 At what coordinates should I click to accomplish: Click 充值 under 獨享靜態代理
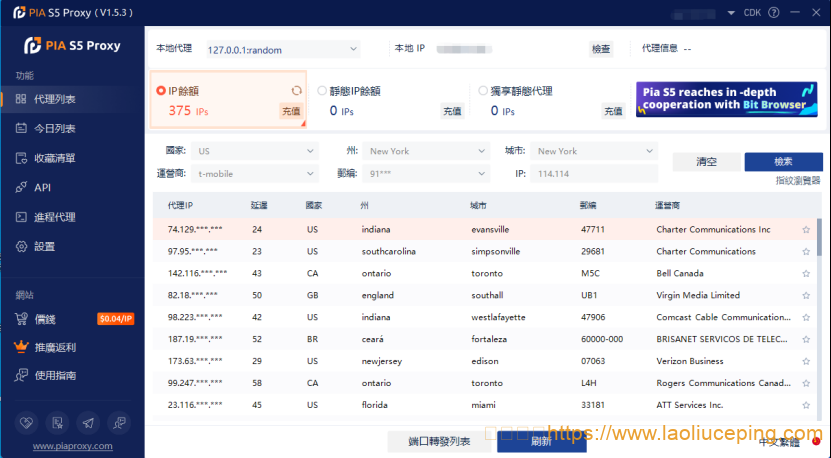pos(613,111)
